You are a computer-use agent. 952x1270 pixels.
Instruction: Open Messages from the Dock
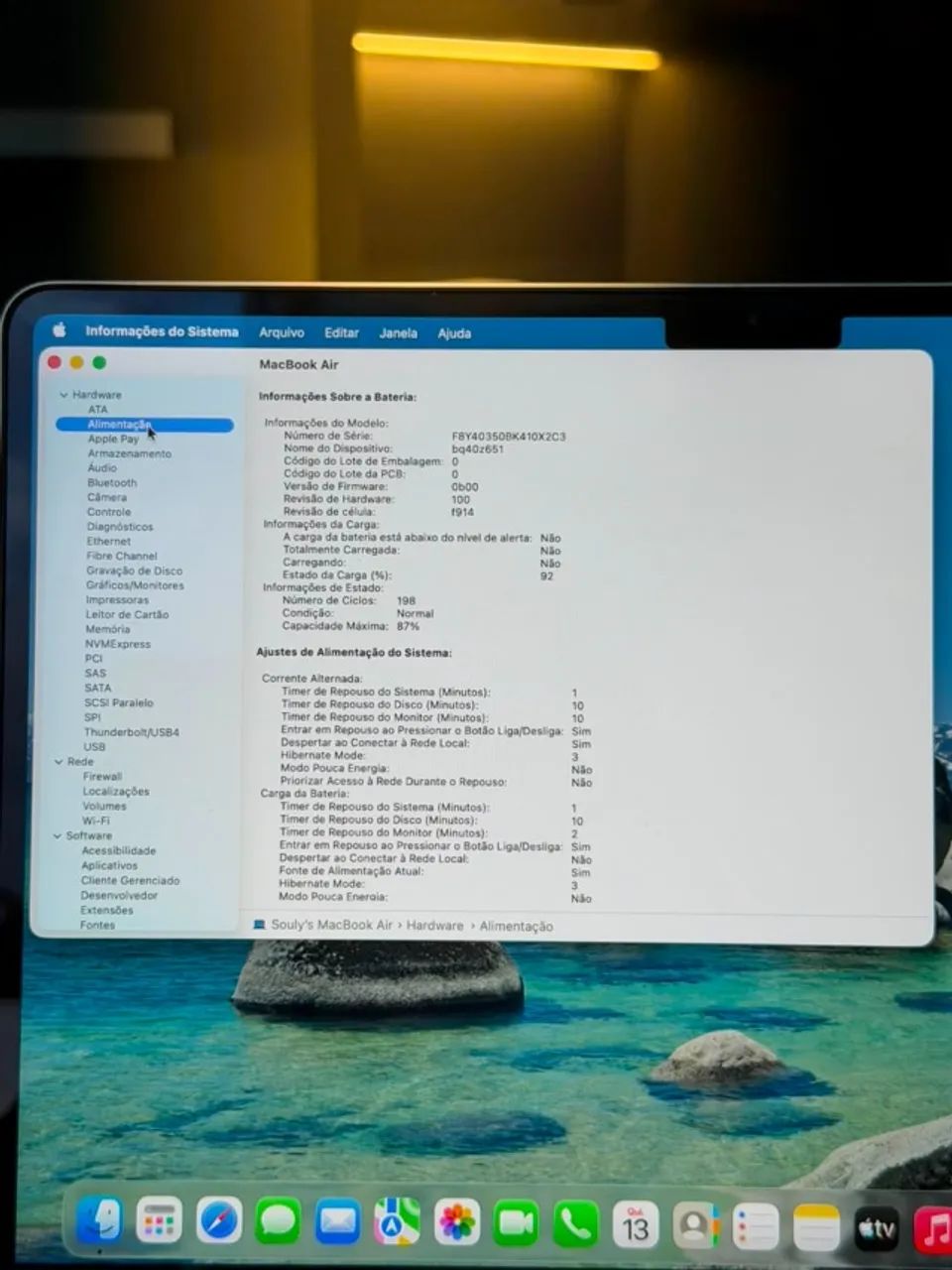[x=278, y=1221]
